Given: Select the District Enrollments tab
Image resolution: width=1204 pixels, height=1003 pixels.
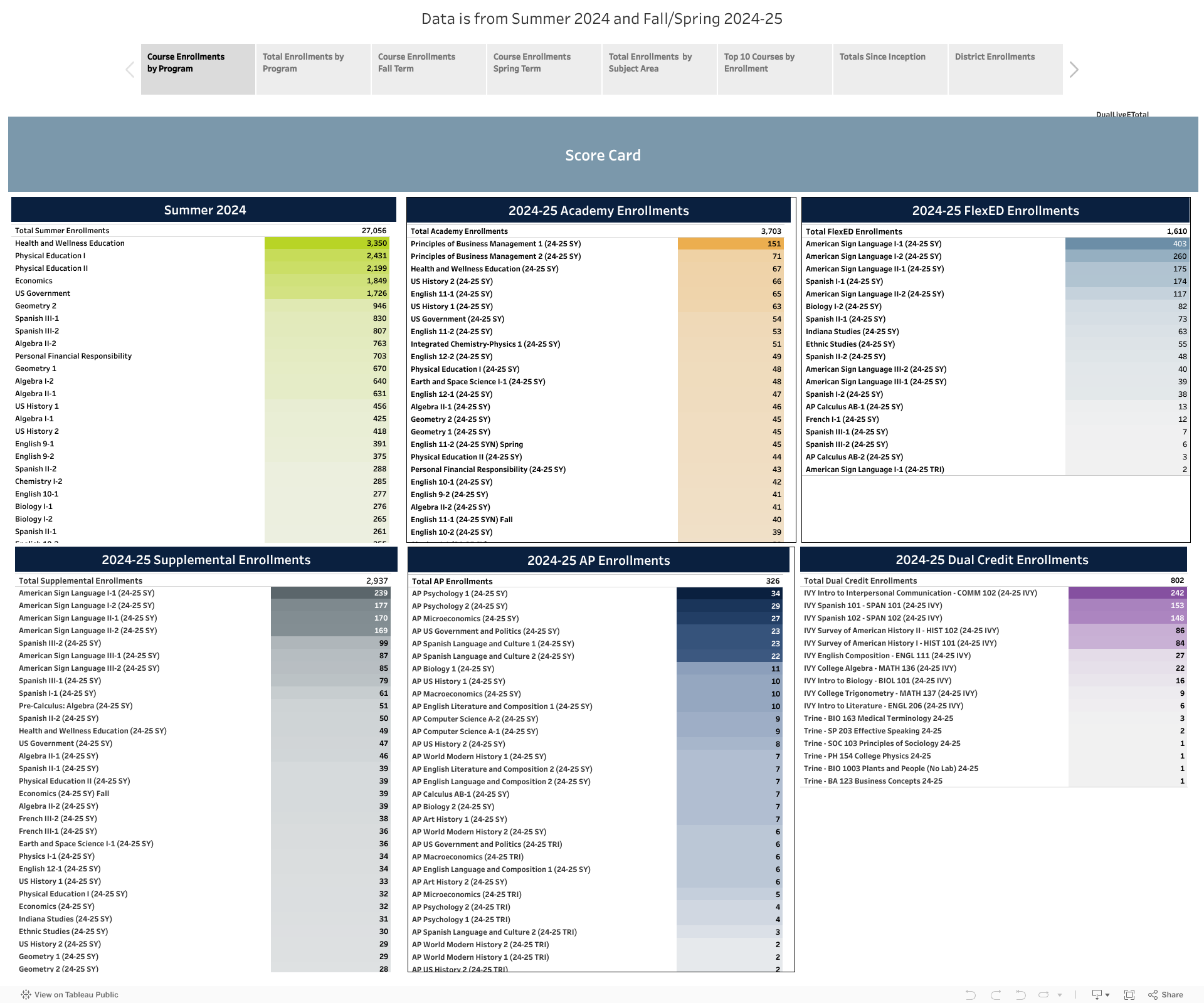Looking at the screenshot, I should point(1005,69).
